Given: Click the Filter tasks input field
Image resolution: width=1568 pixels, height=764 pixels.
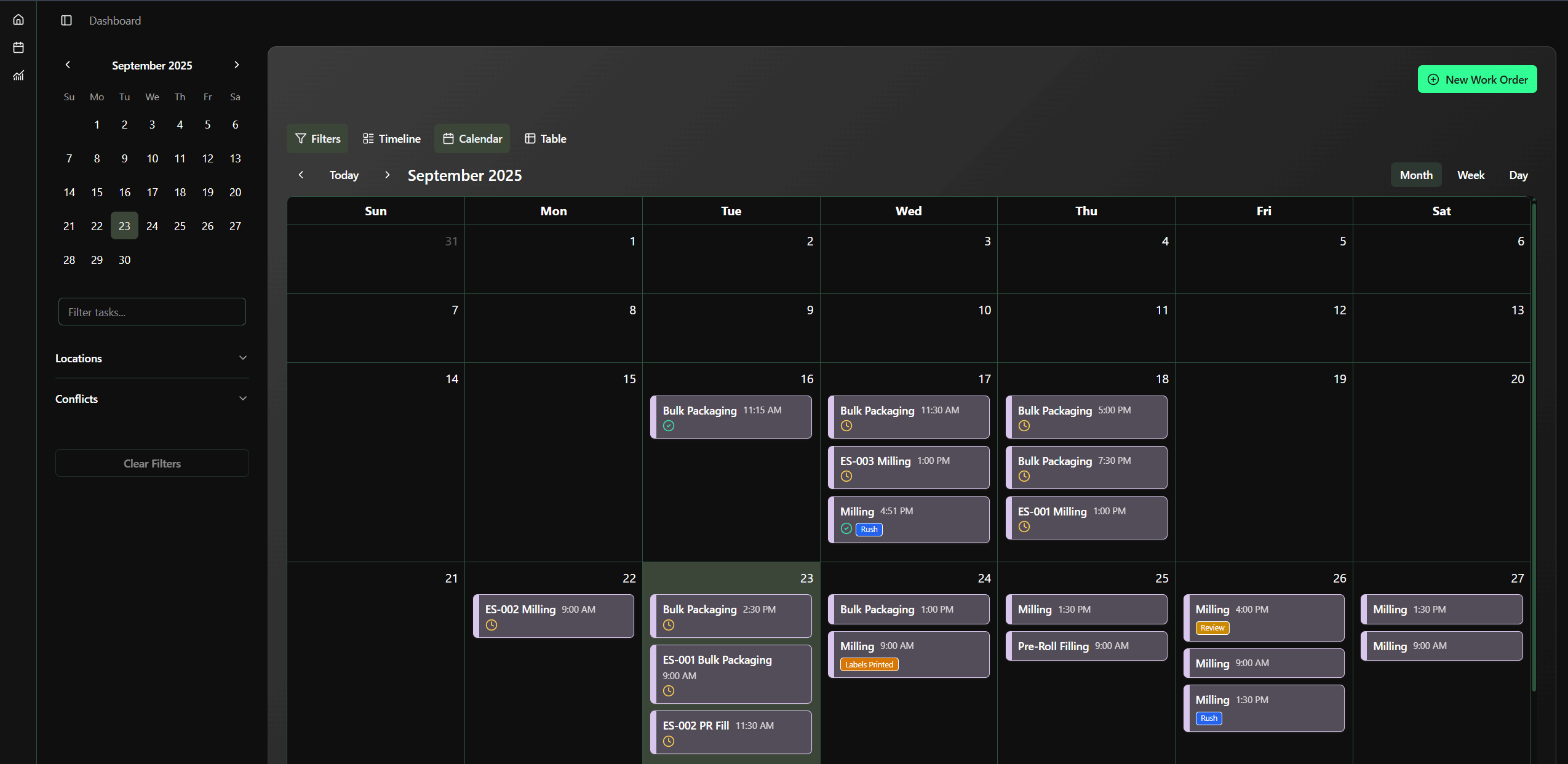Looking at the screenshot, I should coord(152,312).
